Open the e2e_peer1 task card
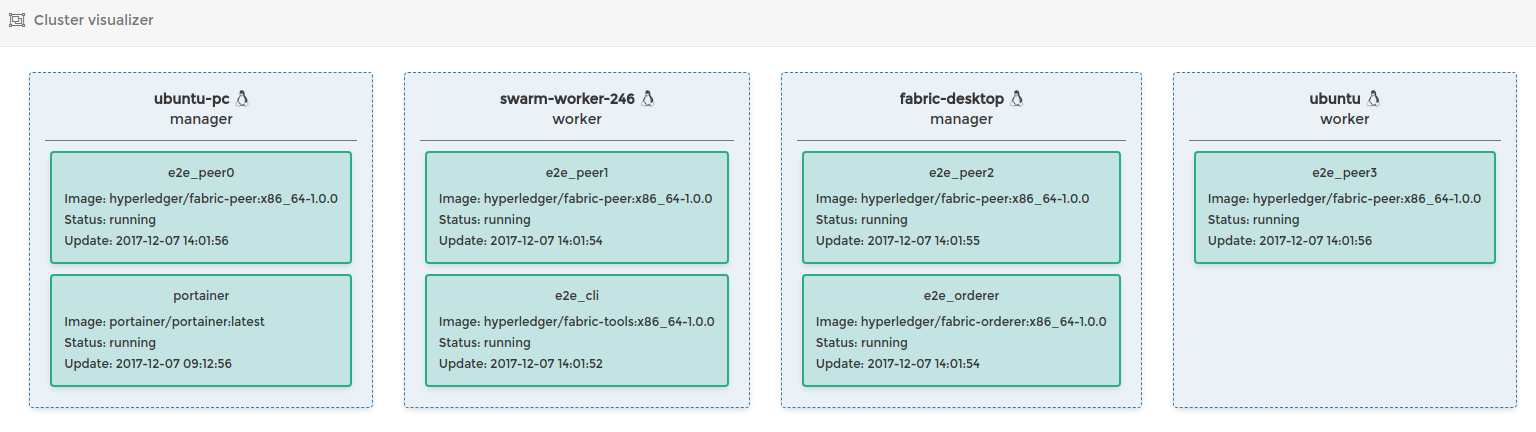This screenshot has height=432, width=1536. (577, 207)
